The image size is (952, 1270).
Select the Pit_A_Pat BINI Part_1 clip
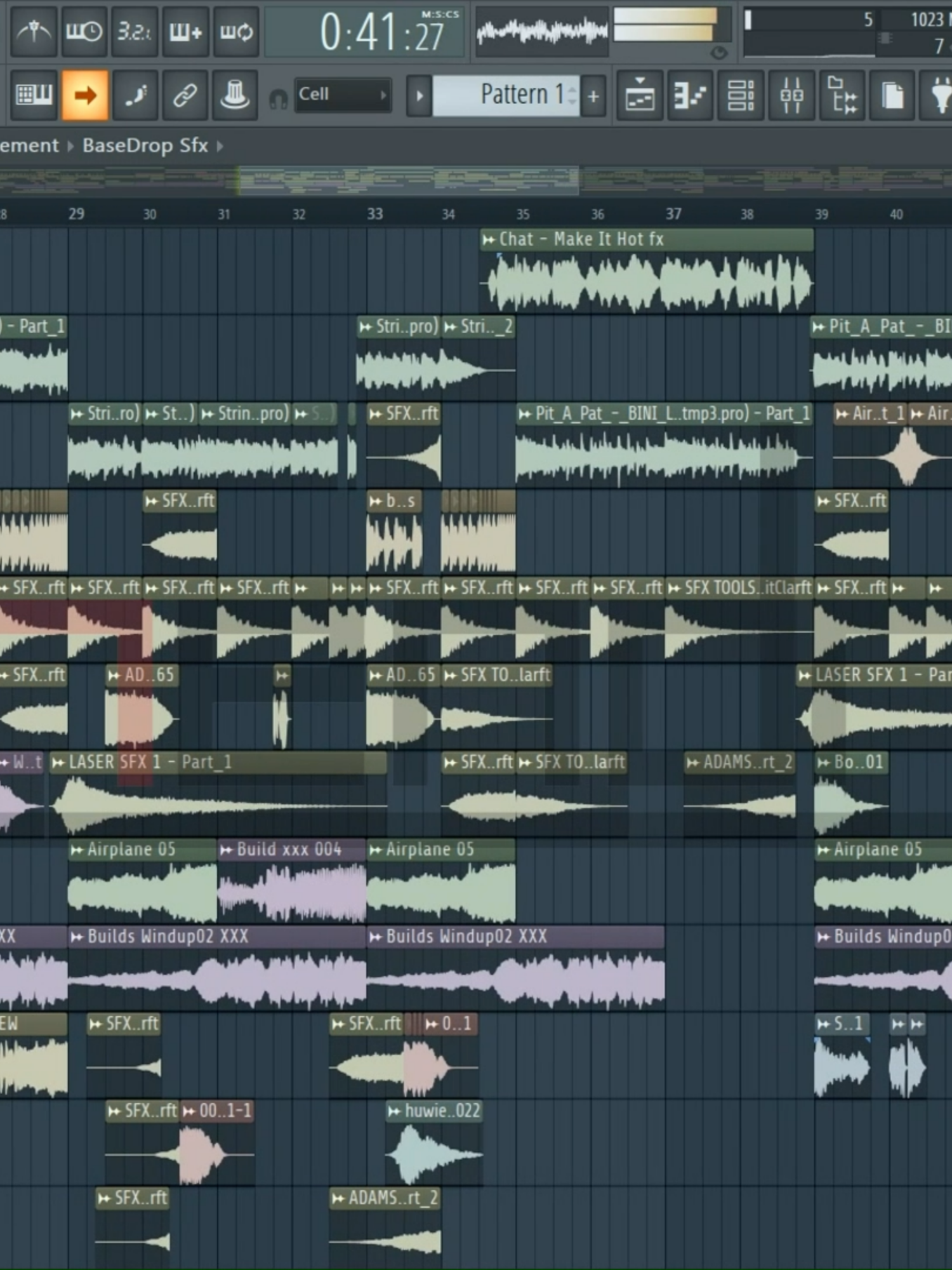[664, 444]
